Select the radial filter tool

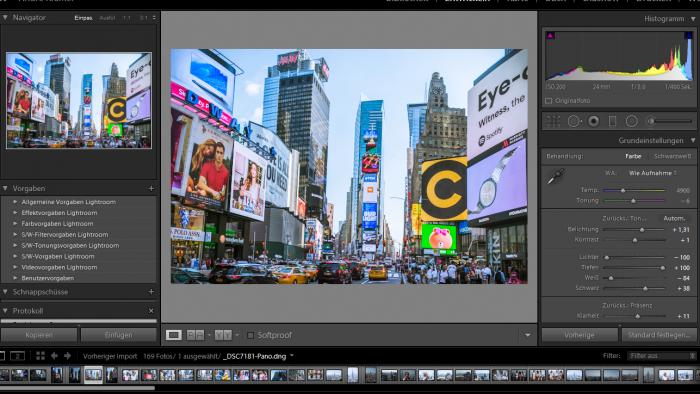[x=632, y=121]
